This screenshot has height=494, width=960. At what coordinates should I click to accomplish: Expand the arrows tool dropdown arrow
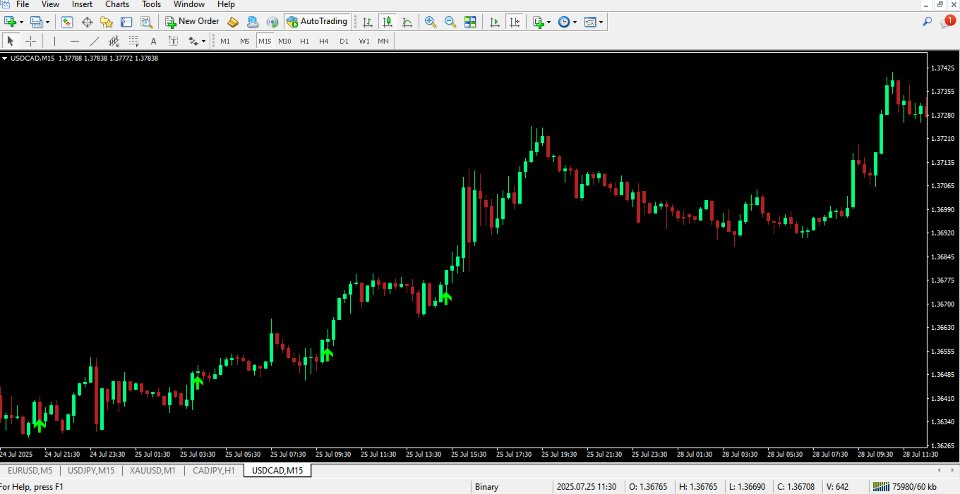point(204,41)
